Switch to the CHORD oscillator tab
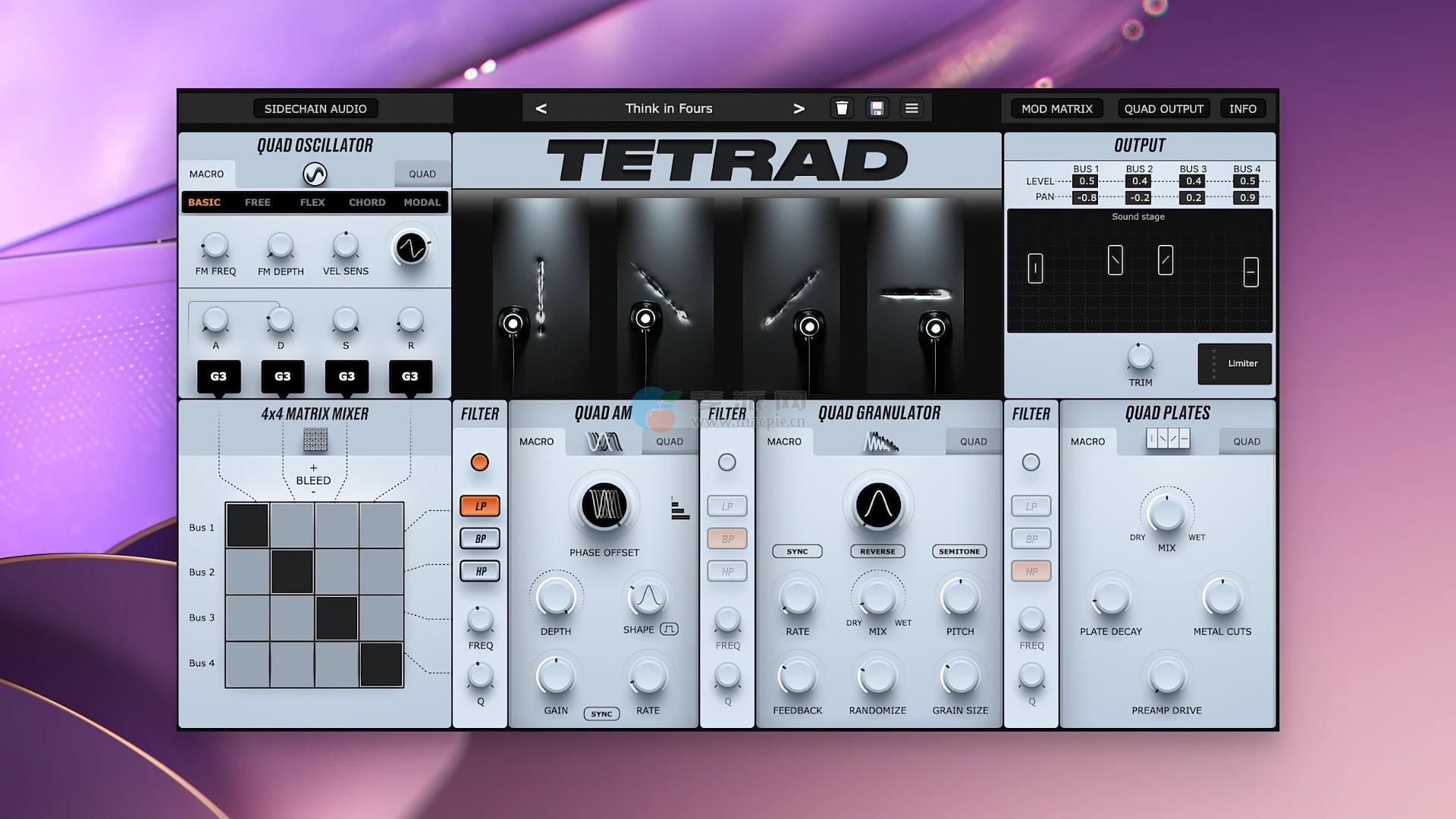 click(367, 202)
